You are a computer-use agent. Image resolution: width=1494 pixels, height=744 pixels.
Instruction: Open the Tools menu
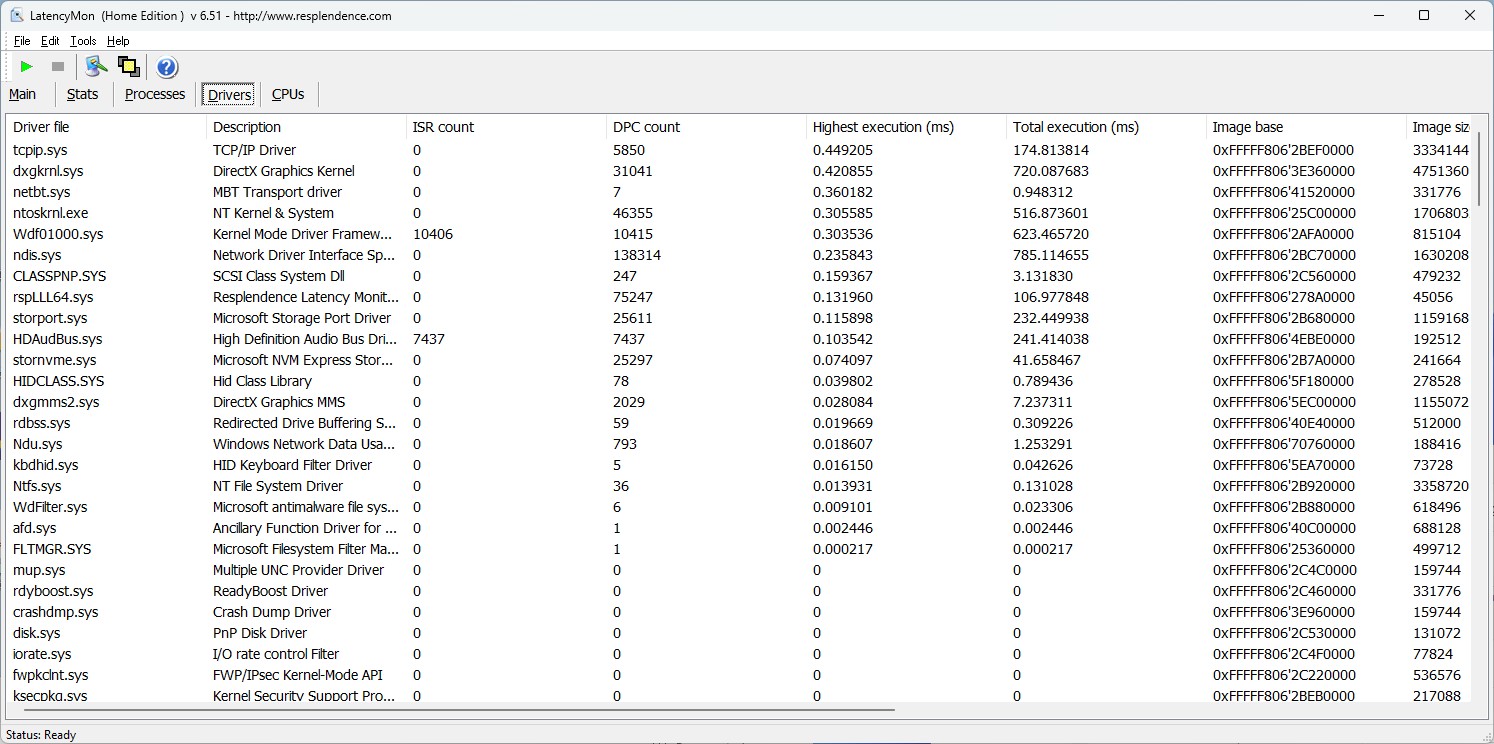pyautogui.click(x=83, y=41)
